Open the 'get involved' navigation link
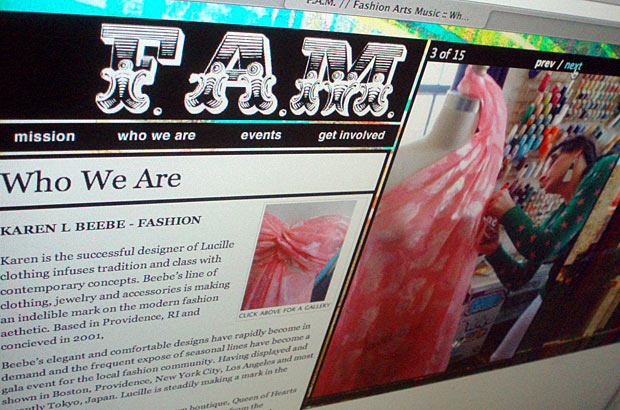This screenshot has width=620, height=410. (352, 135)
